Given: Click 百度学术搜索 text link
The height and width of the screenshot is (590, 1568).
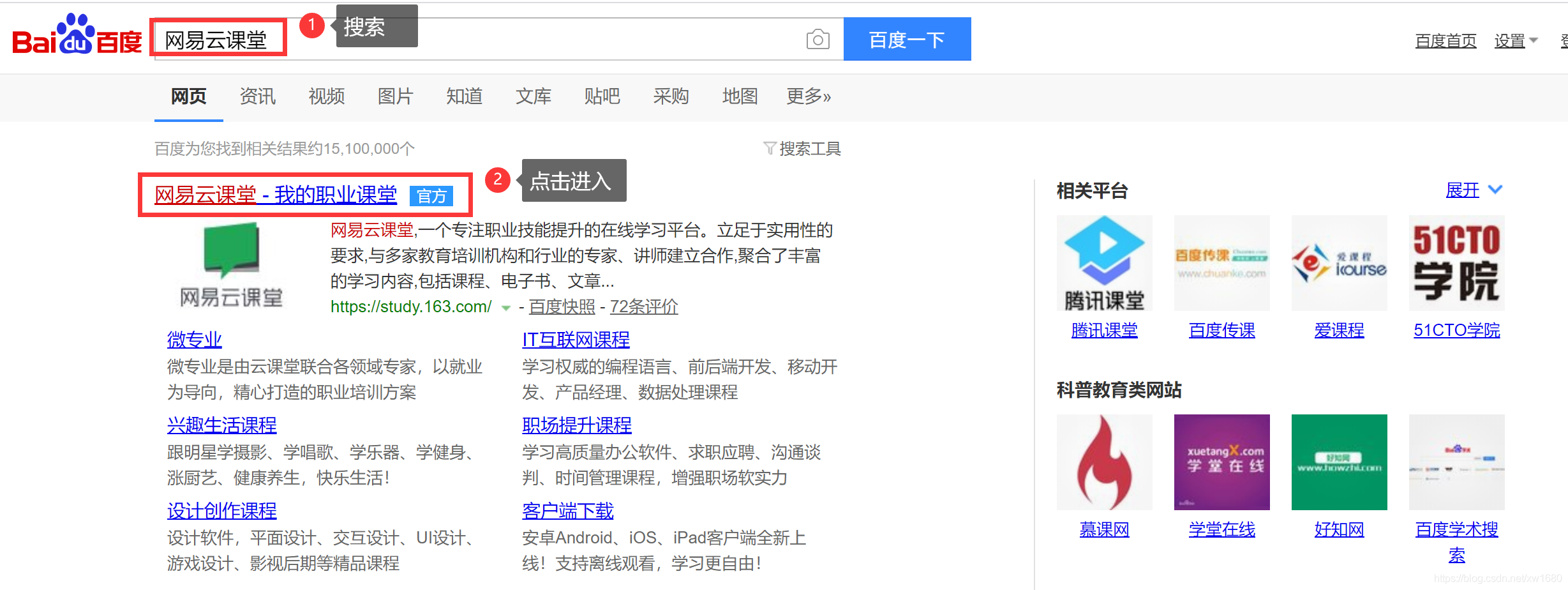Looking at the screenshot, I should click(1456, 542).
